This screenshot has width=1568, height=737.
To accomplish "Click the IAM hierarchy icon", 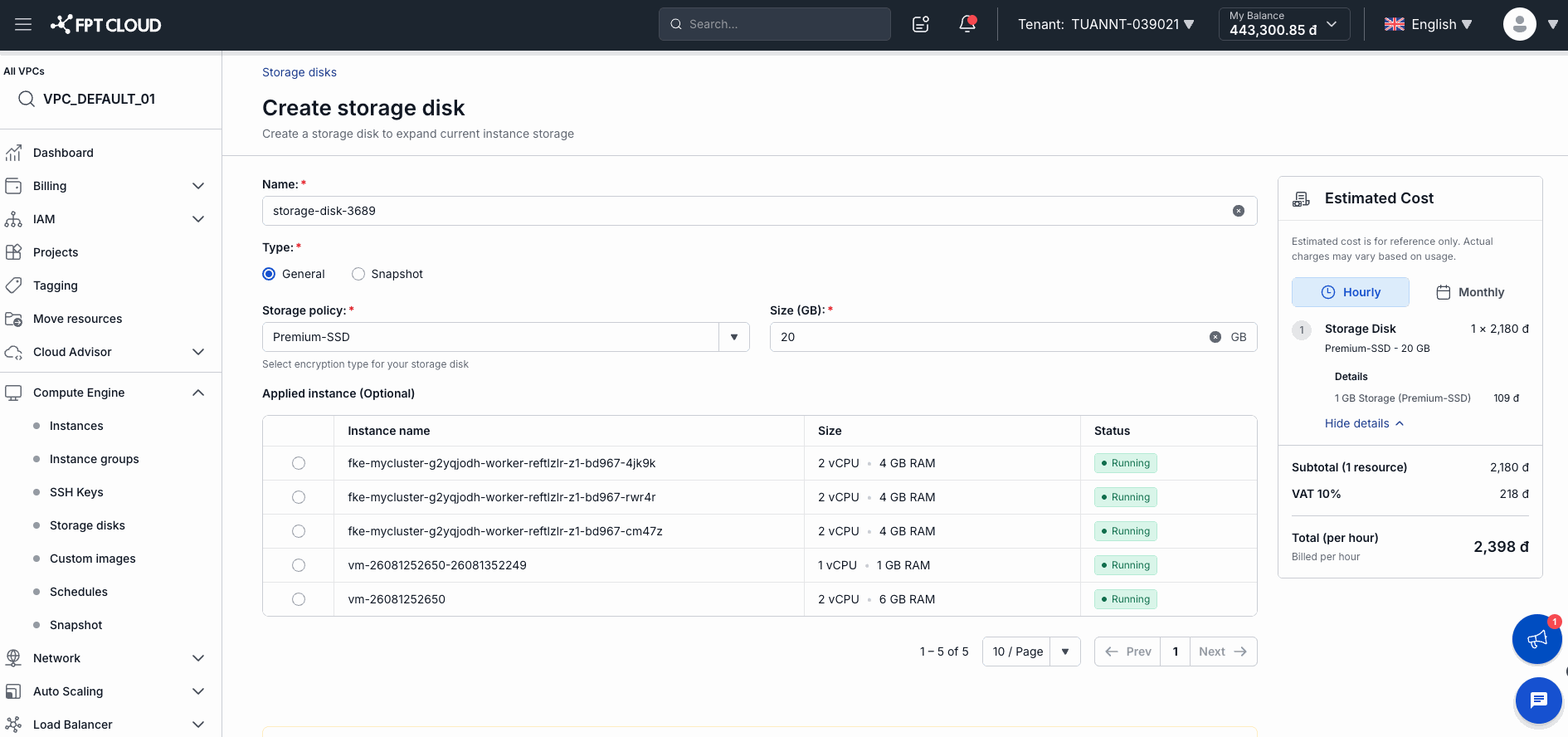I will click(13, 219).
